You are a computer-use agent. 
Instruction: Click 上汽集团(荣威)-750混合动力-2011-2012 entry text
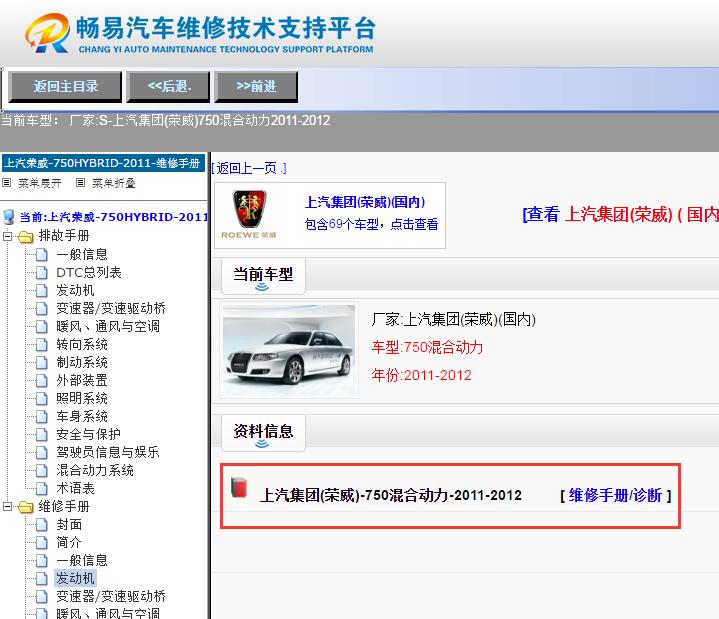pyautogui.click(x=391, y=496)
